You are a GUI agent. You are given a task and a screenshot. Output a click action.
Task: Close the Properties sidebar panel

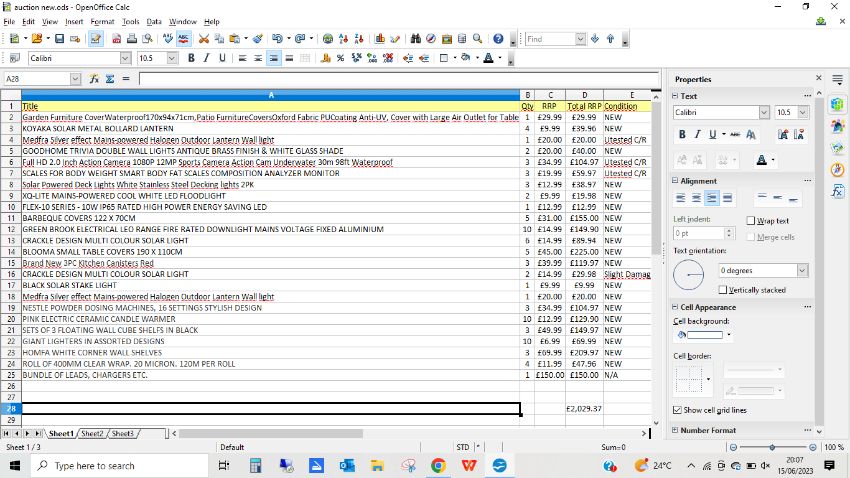[x=819, y=78]
